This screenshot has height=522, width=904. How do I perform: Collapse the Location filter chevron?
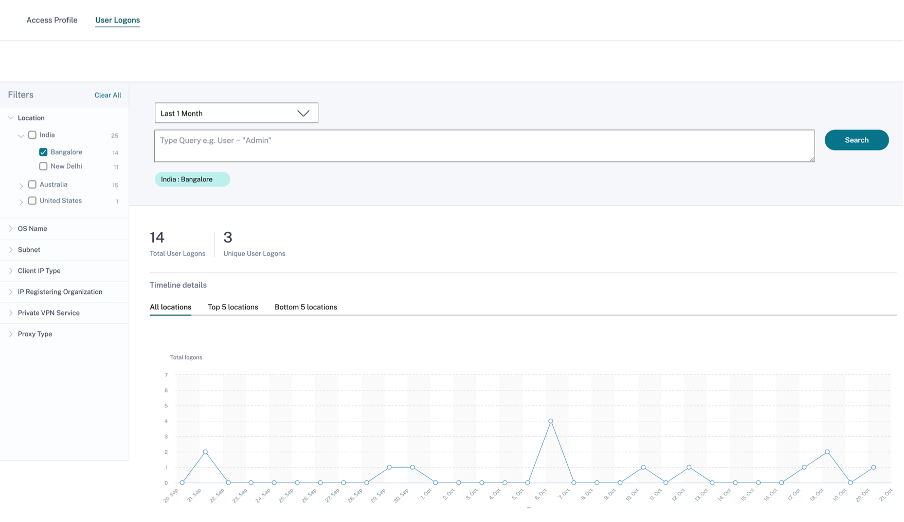pos(11,118)
